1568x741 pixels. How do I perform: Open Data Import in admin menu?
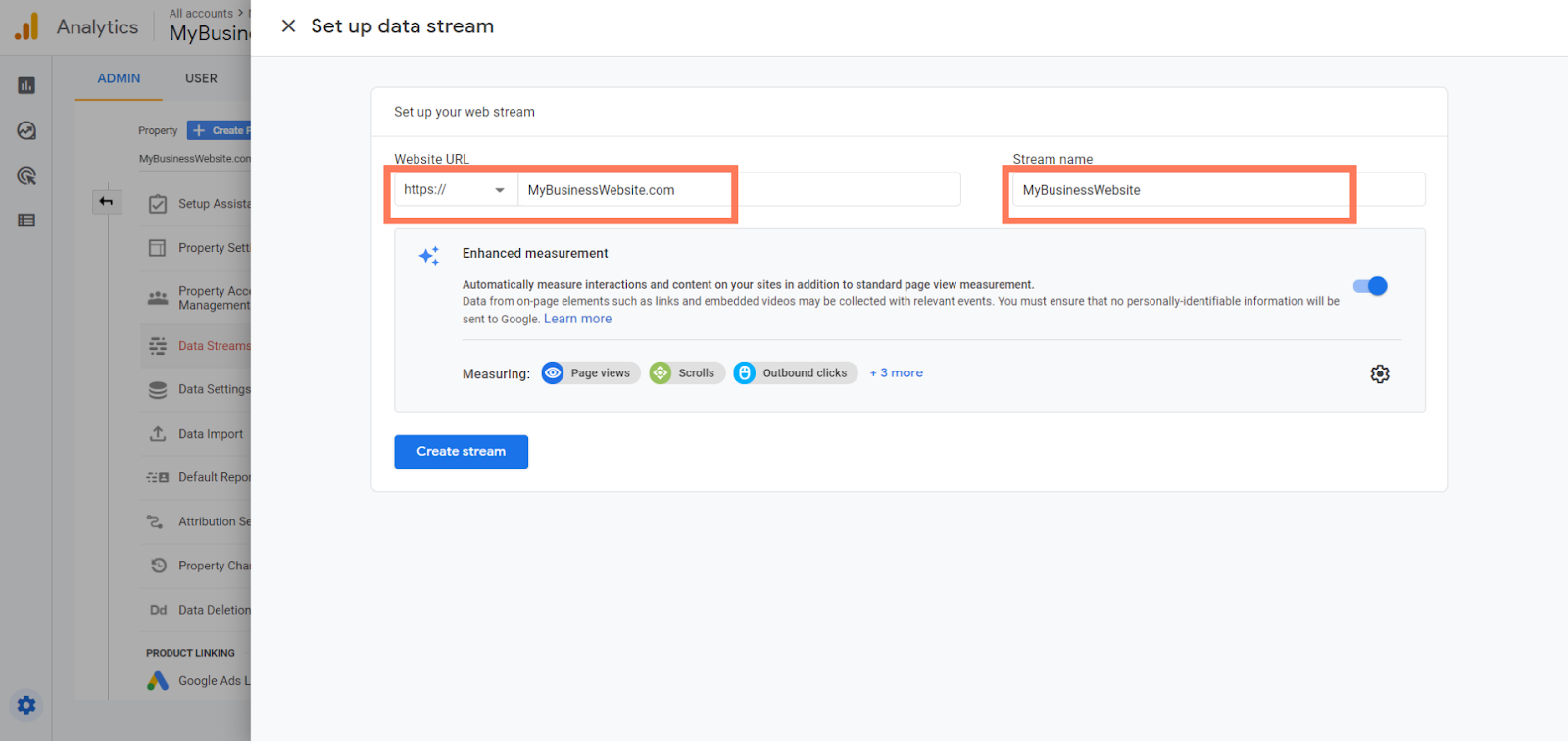[x=210, y=434]
